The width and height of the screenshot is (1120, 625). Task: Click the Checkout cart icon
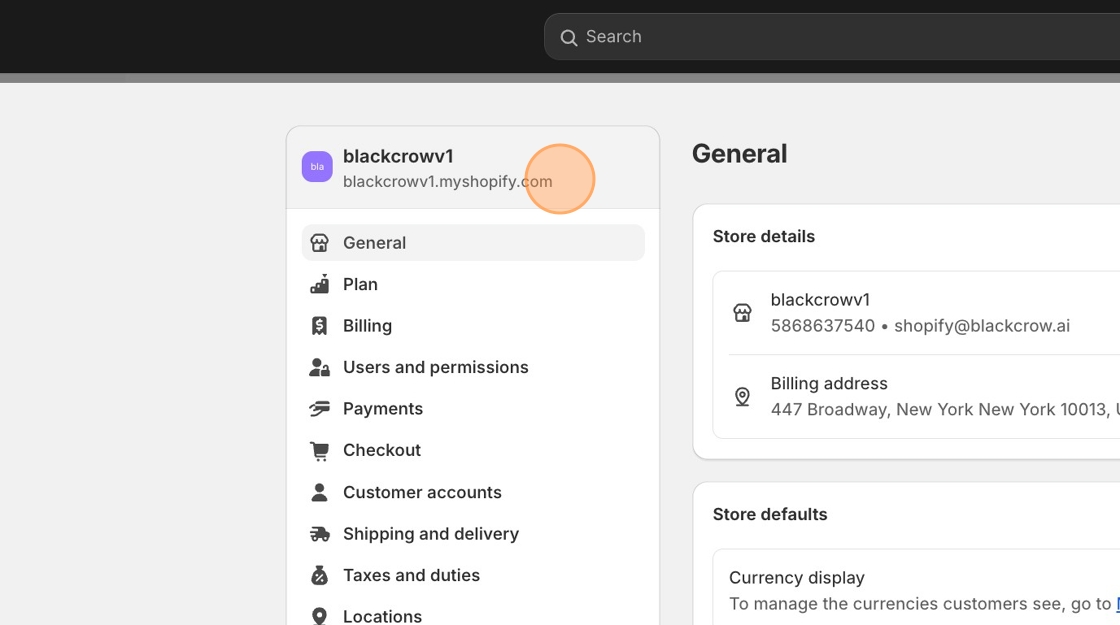coord(320,451)
